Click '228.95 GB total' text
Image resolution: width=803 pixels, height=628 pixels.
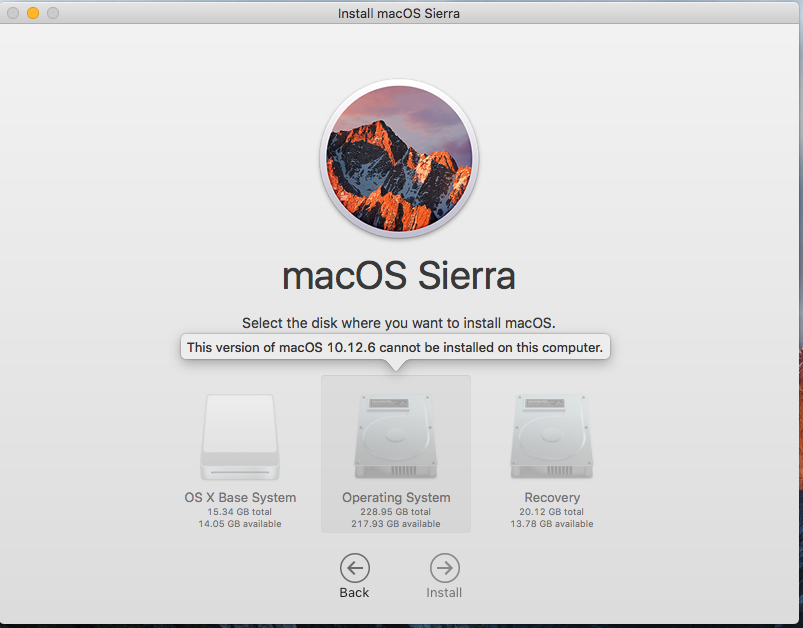pos(395,512)
